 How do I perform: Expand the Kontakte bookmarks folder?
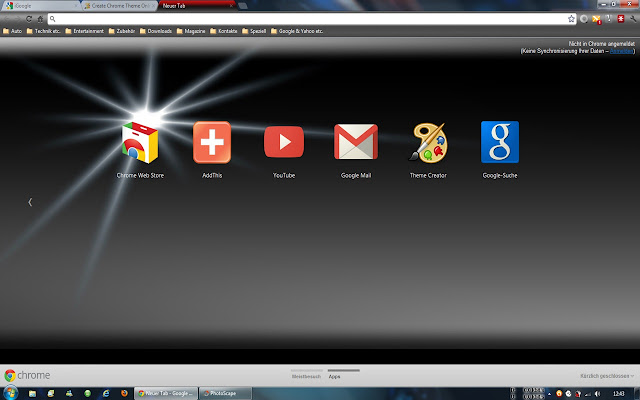224,31
